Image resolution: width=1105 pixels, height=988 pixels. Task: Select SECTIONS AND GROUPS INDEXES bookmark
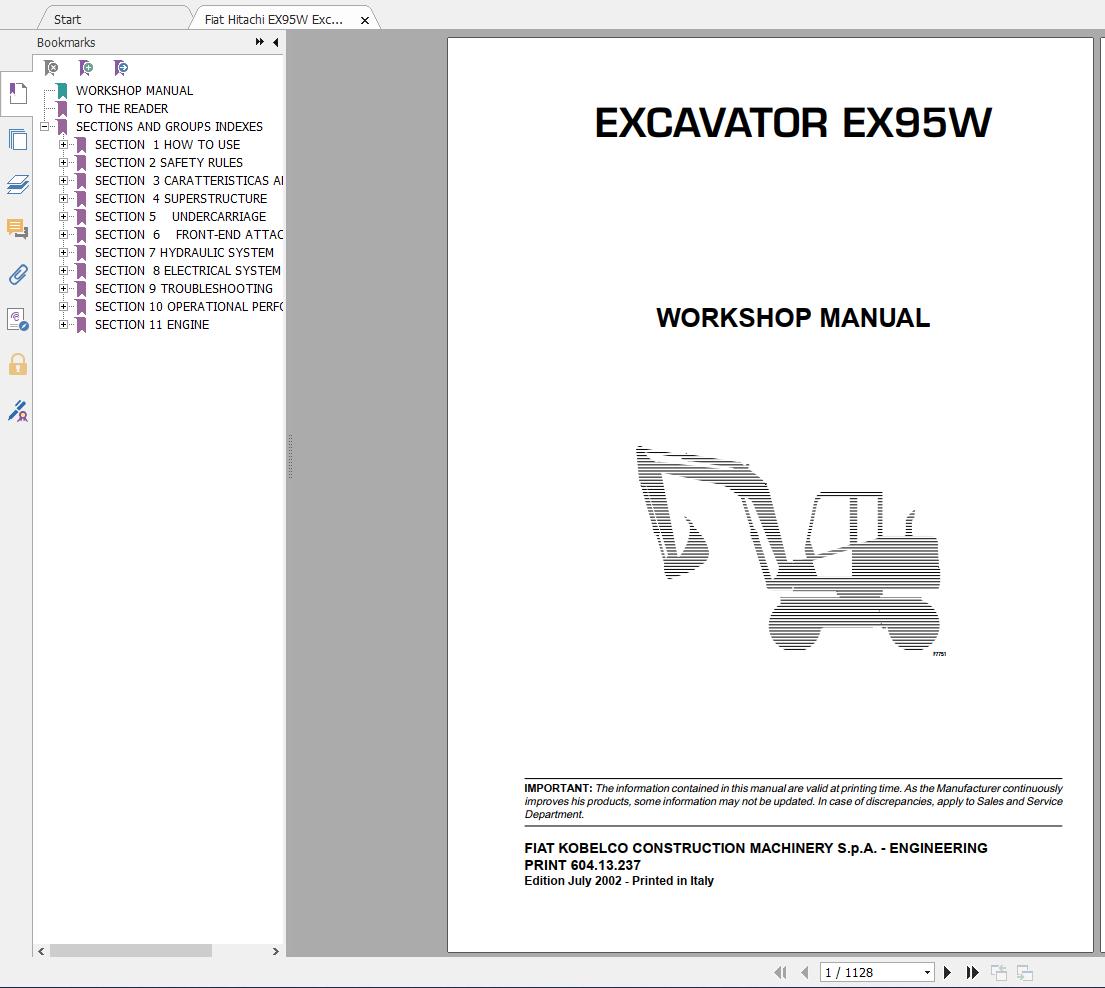pyautogui.click(x=169, y=127)
